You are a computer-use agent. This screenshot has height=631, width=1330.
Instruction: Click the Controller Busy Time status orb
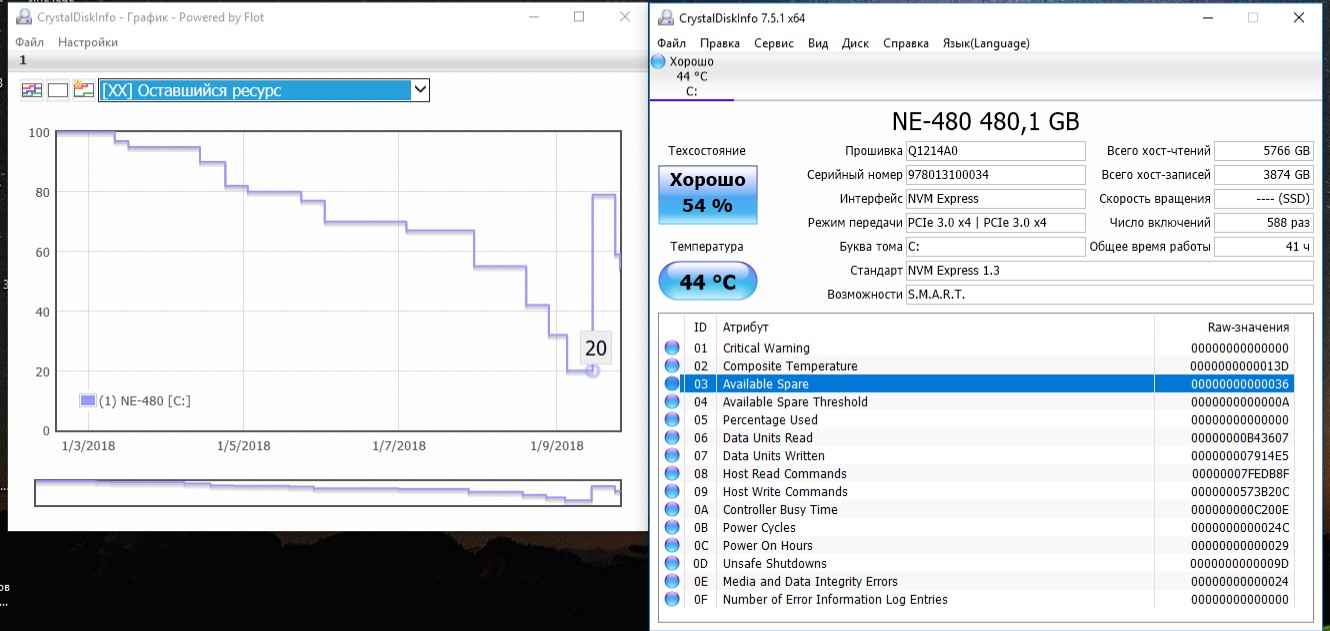[x=672, y=510]
